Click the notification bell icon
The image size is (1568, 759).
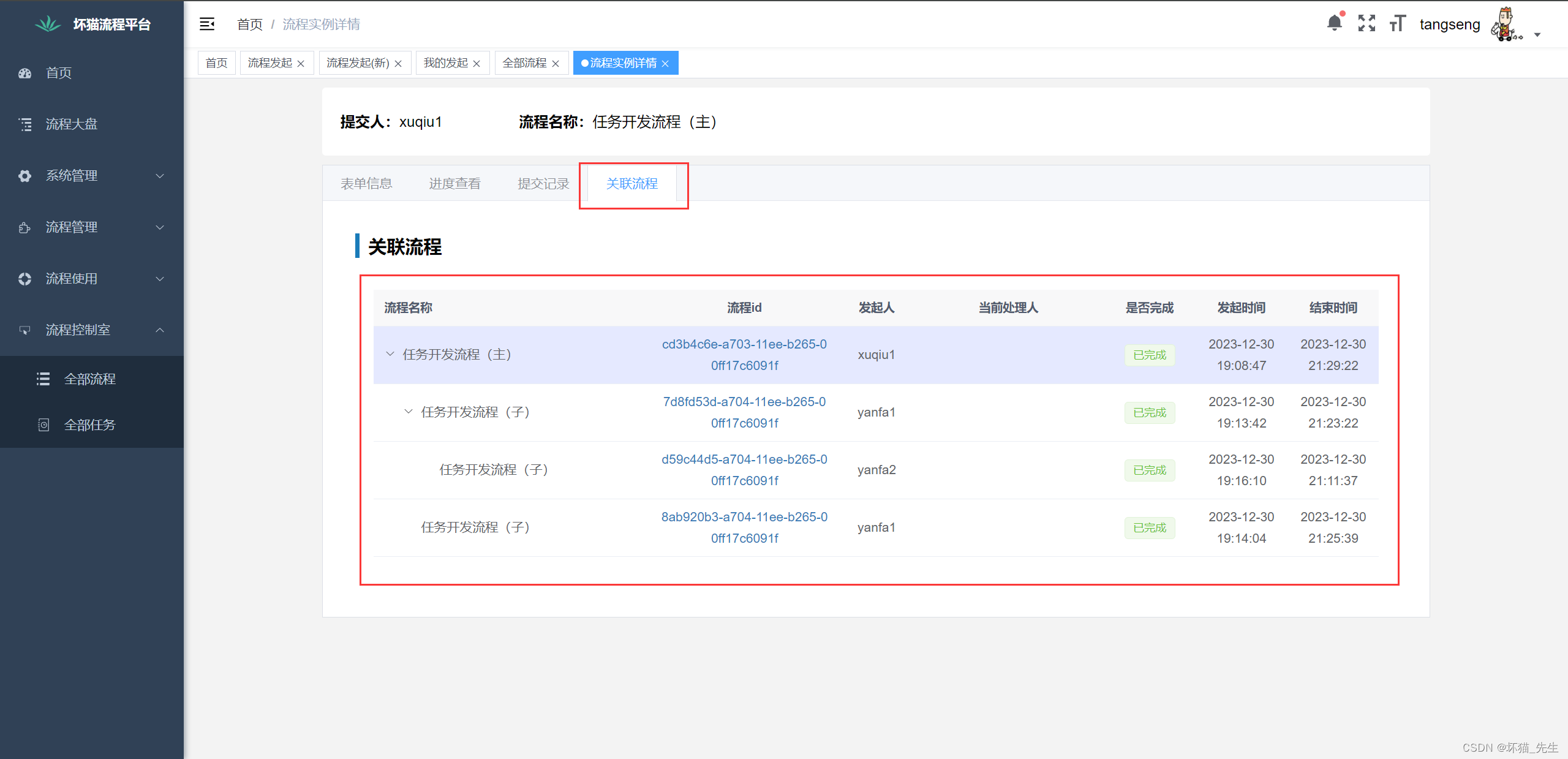click(1334, 23)
